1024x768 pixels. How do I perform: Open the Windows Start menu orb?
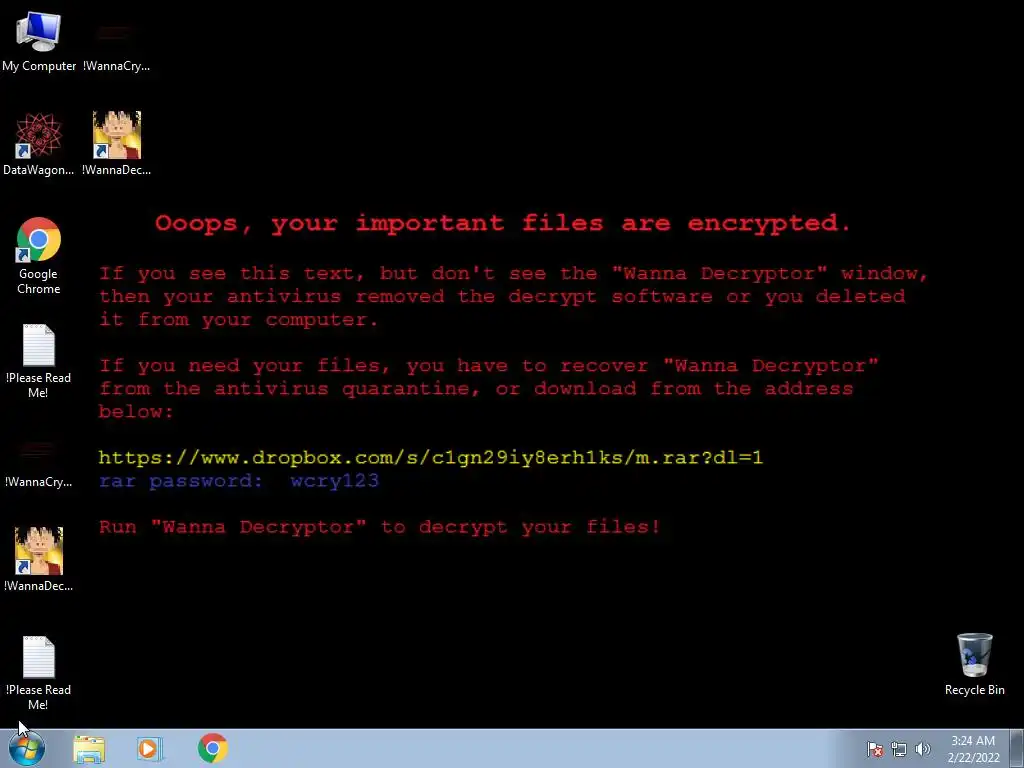point(27,748)
